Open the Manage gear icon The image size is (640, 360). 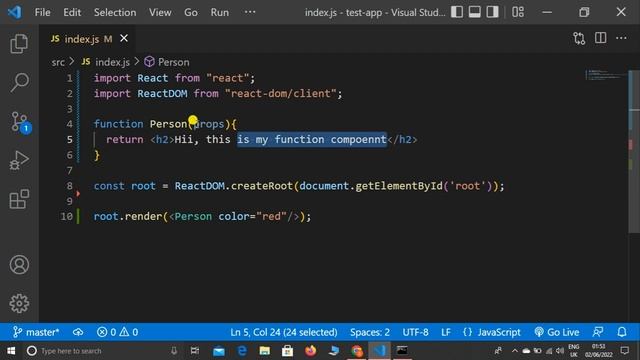tap(19, 303)
